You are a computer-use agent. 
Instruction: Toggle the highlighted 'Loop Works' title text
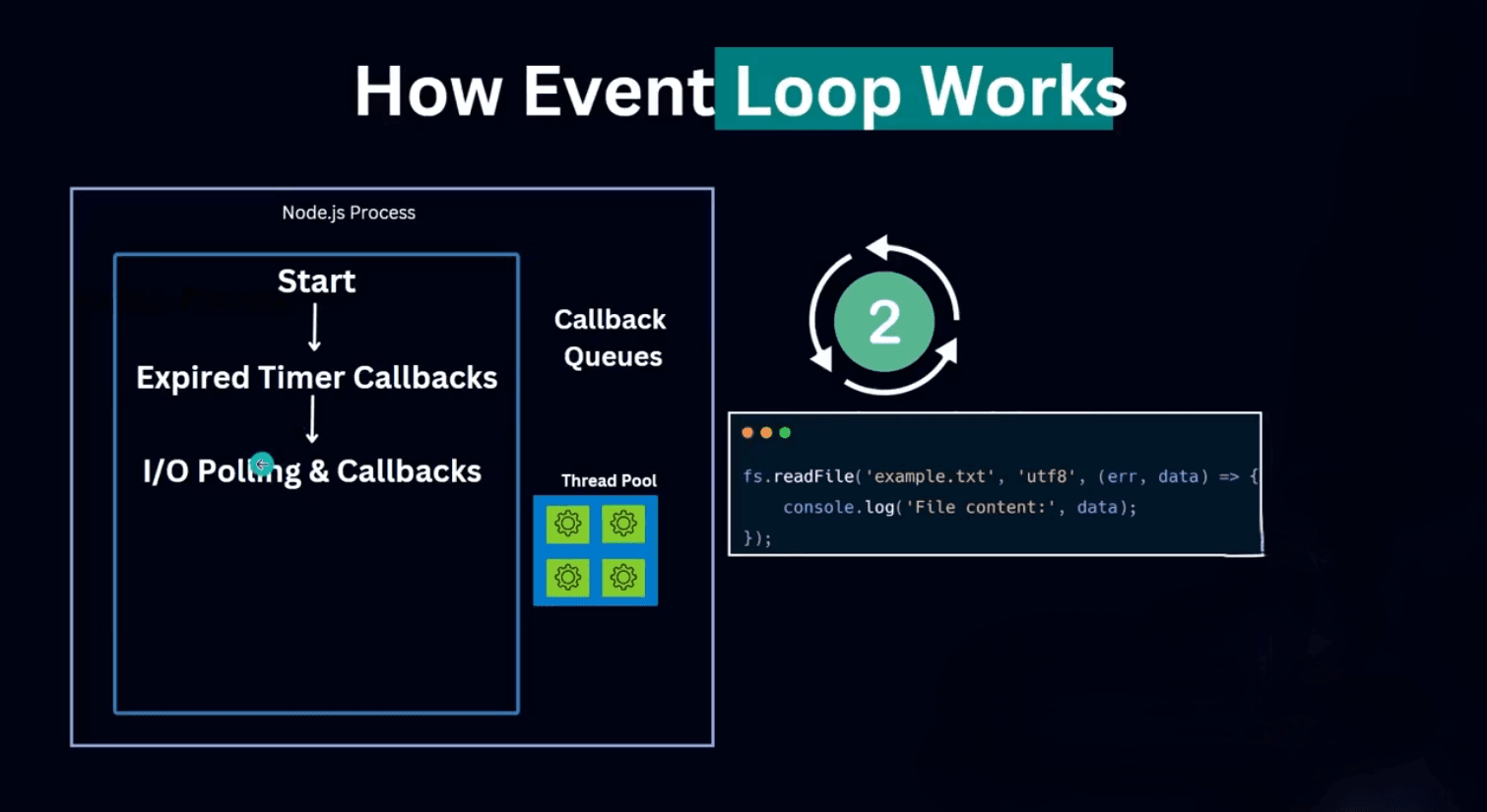click(914, 89)
